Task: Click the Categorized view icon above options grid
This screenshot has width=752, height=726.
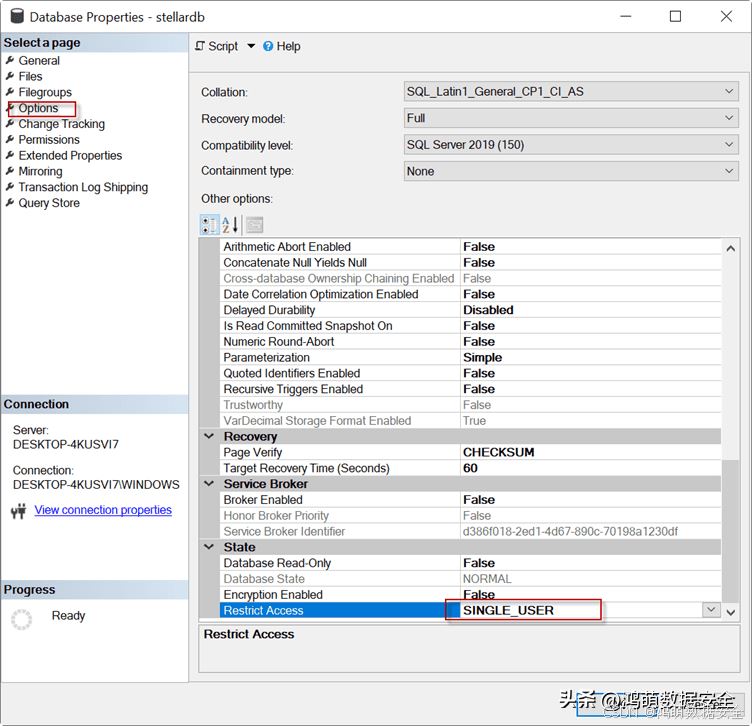Action: click(210, 224)
